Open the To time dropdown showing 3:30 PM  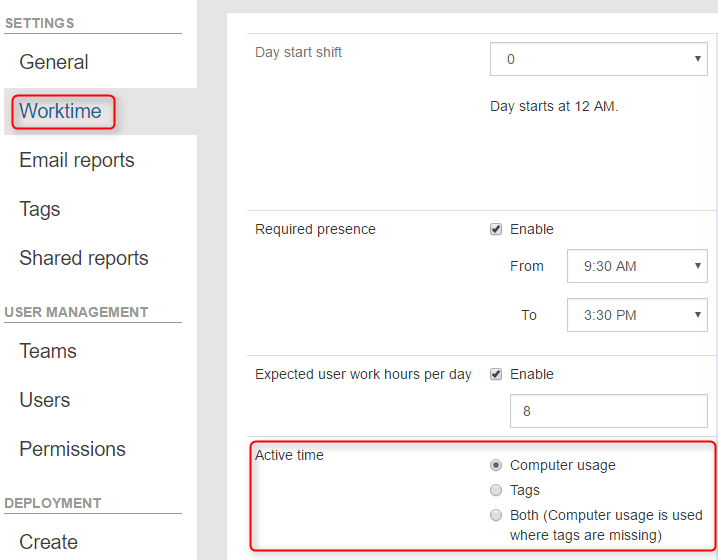tap(637, 315)
